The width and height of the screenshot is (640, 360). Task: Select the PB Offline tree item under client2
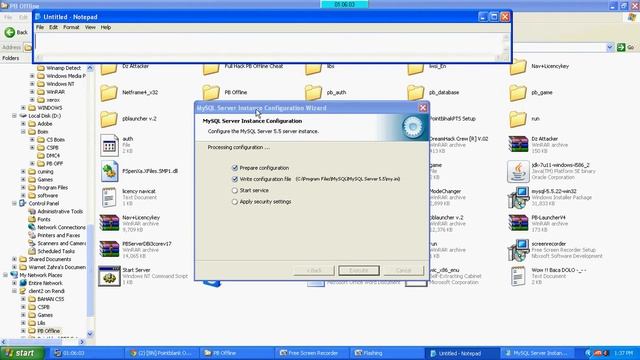pos(48,331)
